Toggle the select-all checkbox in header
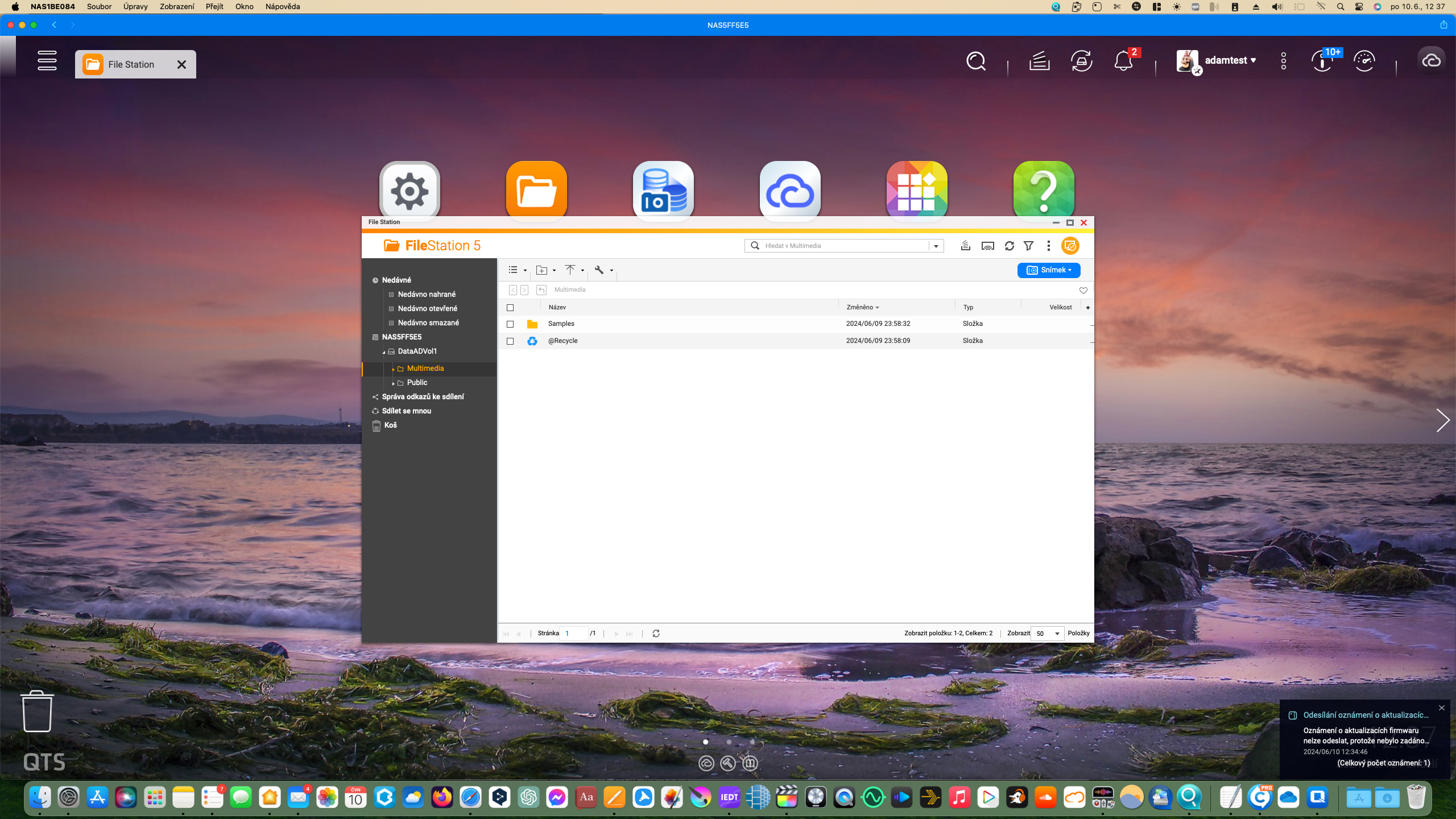This screenshot has width=1456, height=819. [x=510, y=308]
